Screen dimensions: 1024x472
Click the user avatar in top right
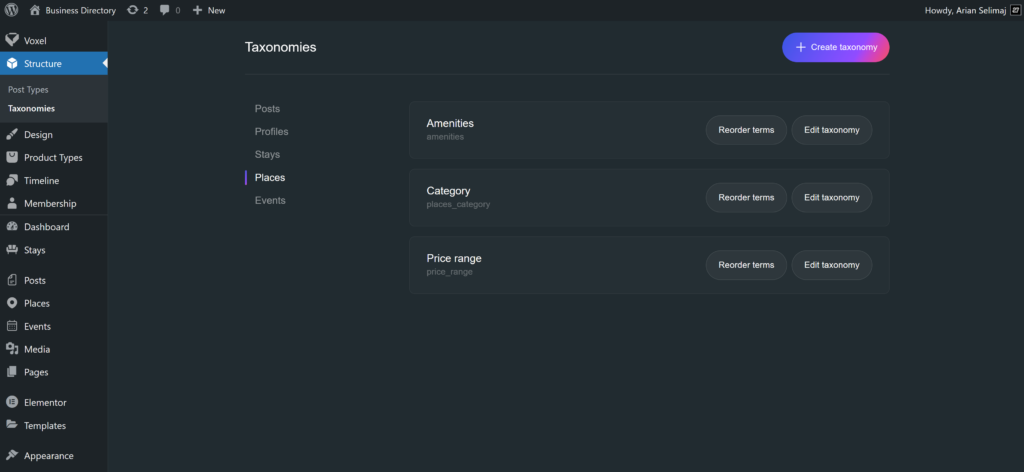(x=1015, y=10)
